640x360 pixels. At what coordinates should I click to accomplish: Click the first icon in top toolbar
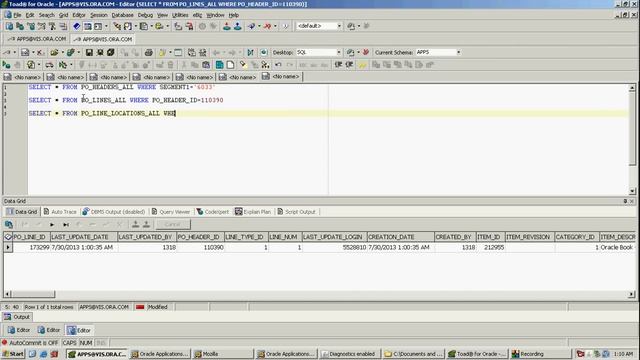tap(9, 26)
